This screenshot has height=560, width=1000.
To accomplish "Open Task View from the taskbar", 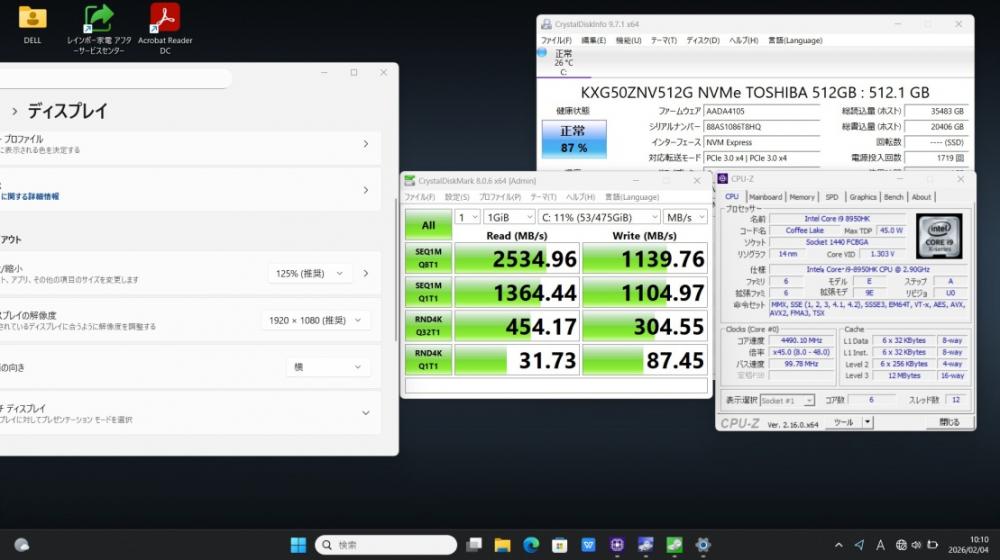I will [x=474, y=545].
